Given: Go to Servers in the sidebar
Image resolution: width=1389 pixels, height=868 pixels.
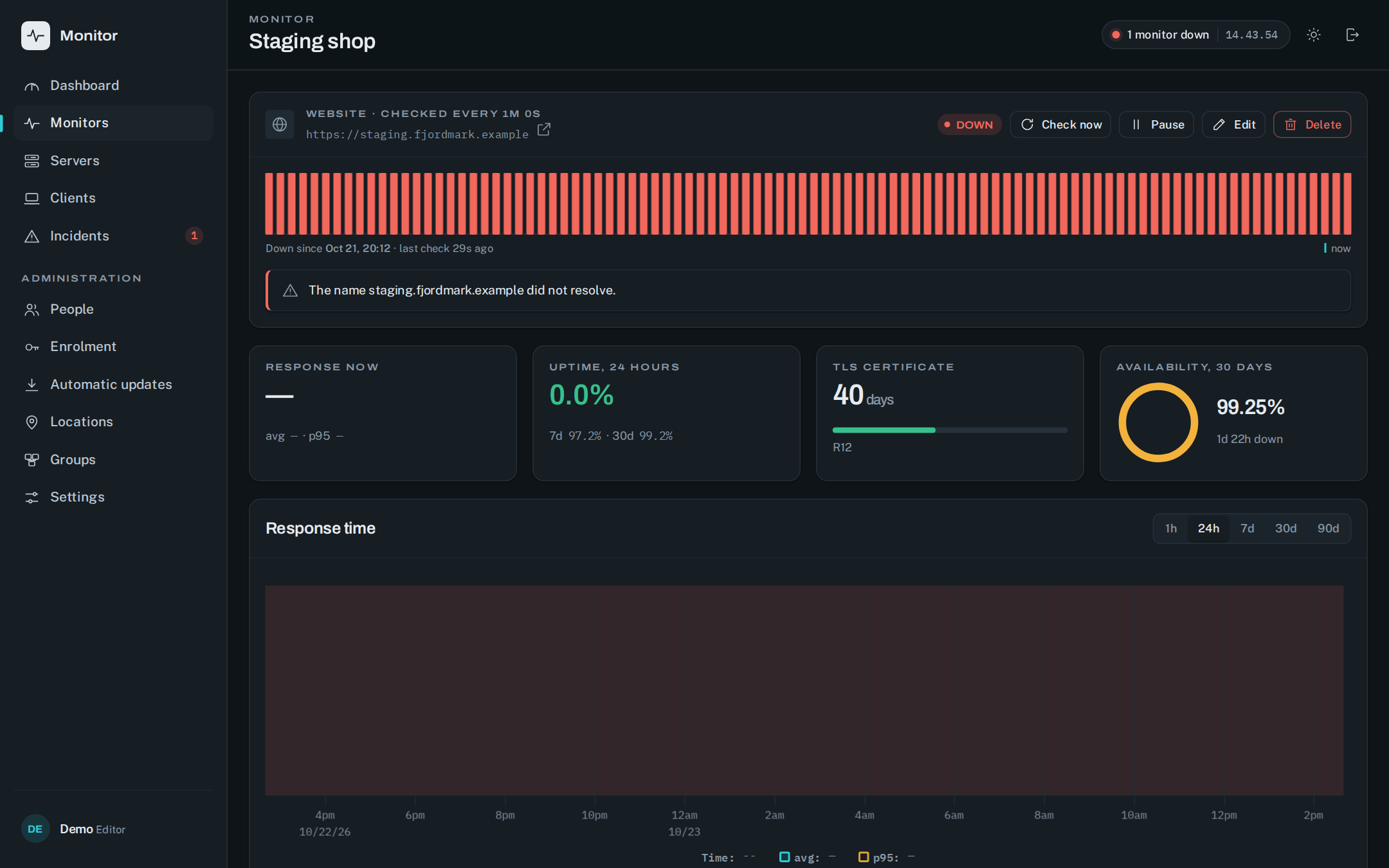Looking at the screenshot, I should click(x=113, y=161).
